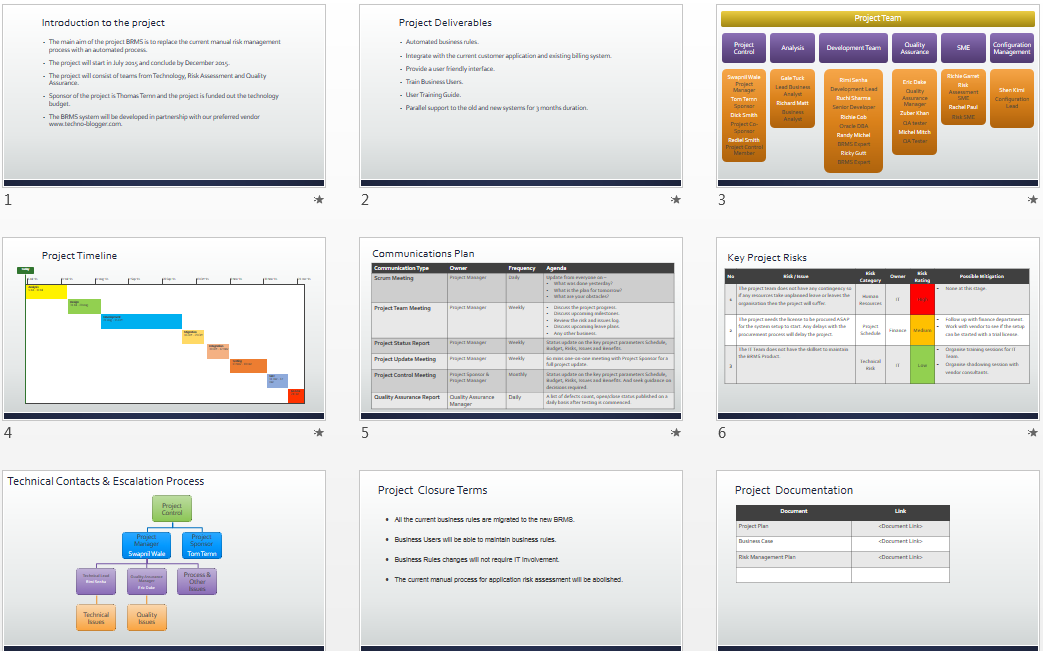The width and height of the screenshot is (1043, 651).
Task: Click the star icon under Project Documentation slide
Action: pyautogui.click(x=1032, y=648)
